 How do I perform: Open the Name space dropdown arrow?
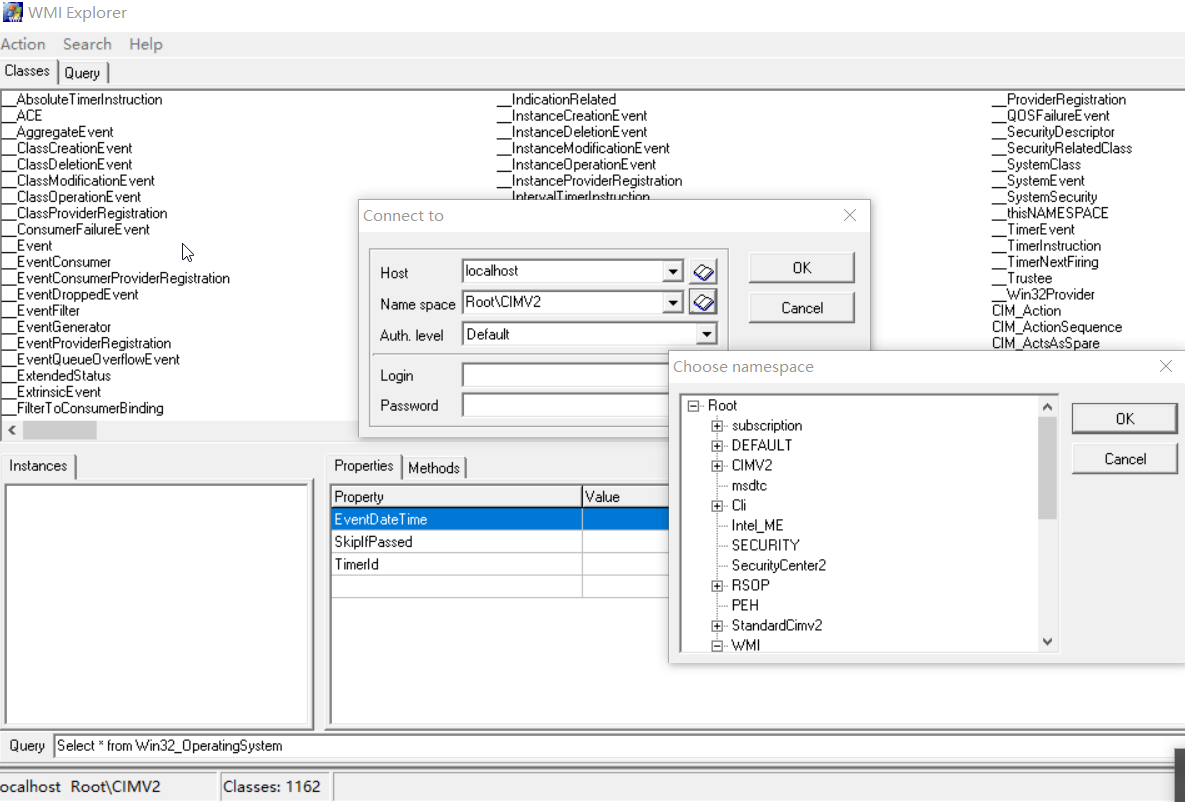click(672, 302)
